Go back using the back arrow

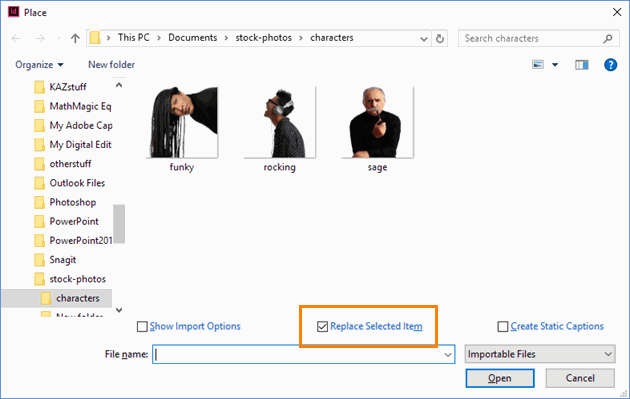tap(16, 39)
